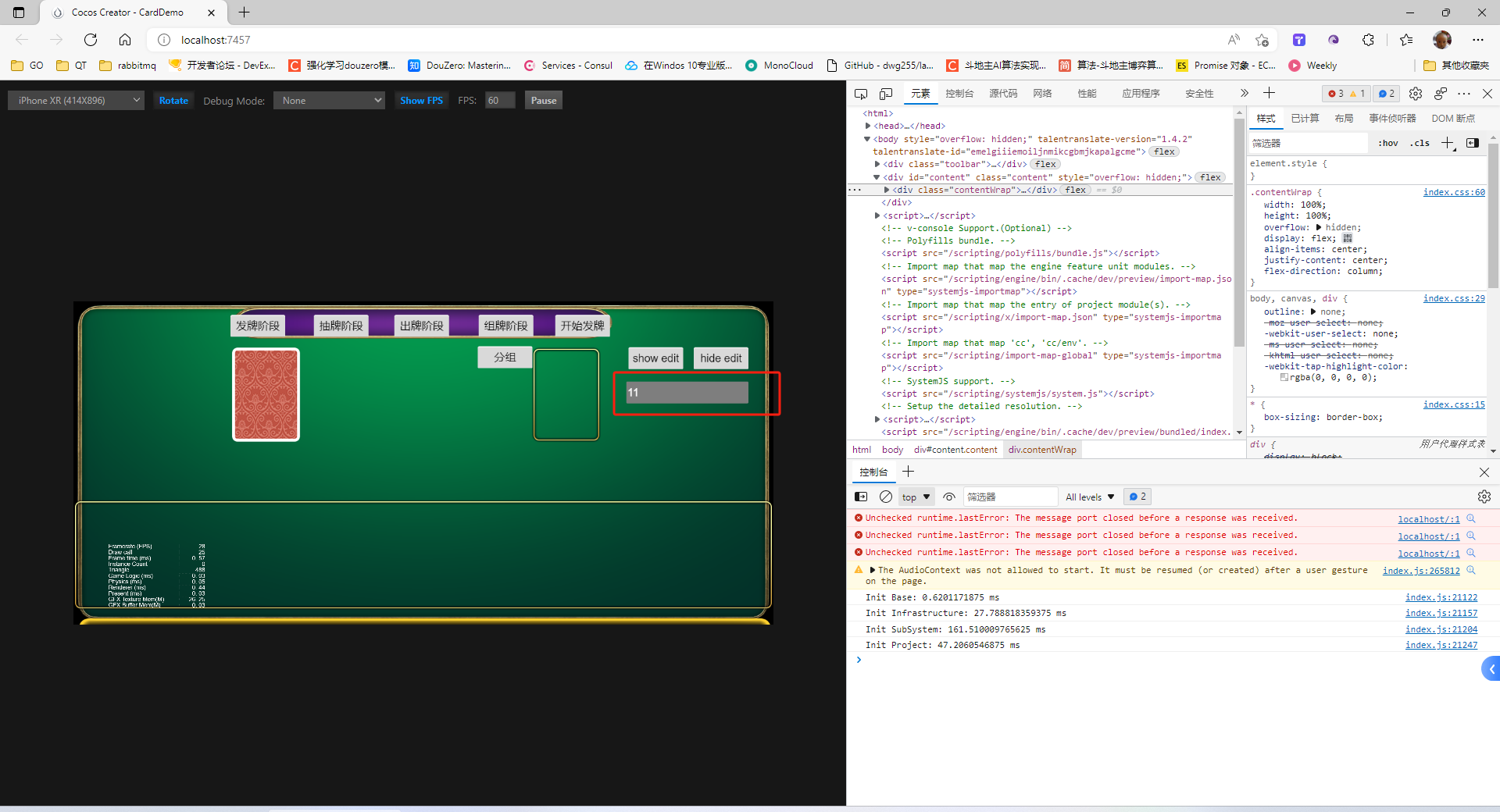Screen dimensions: 1500x812
Task: Click the console live expression eye icon
Action: (x=949, y=497)
